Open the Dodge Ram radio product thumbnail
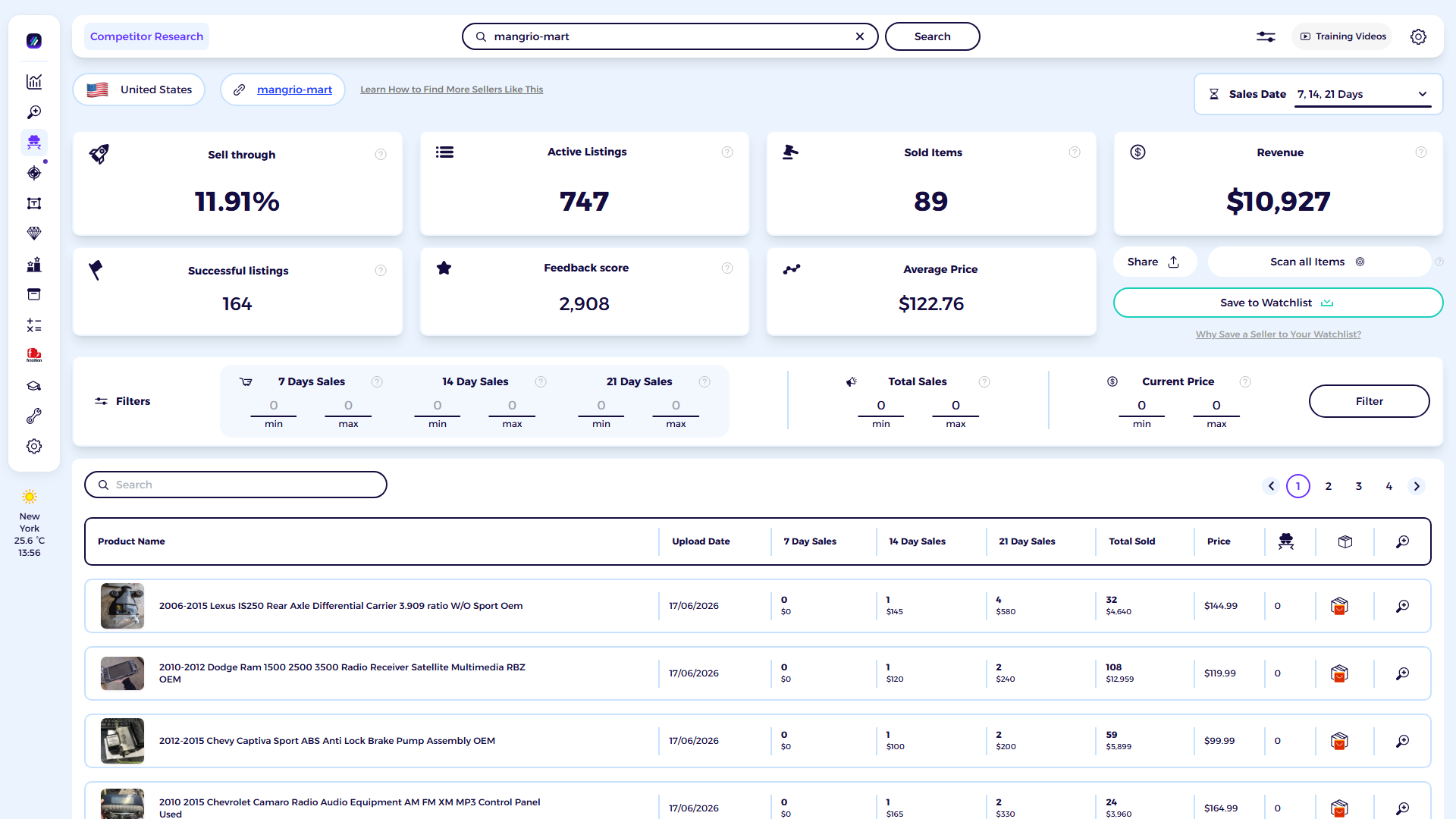The width and height of the screenshot is (1456, 819). [122, 673]
